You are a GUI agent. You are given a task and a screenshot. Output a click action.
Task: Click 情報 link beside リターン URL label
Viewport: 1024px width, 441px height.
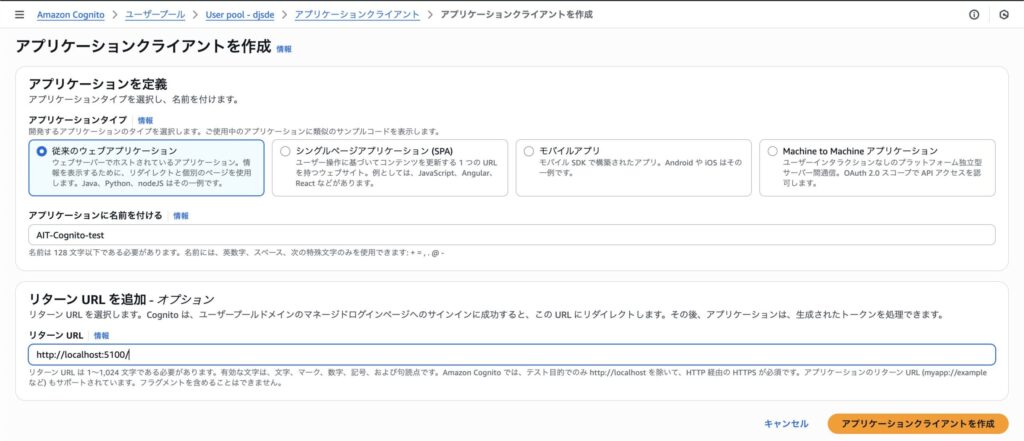click(102, 335)
